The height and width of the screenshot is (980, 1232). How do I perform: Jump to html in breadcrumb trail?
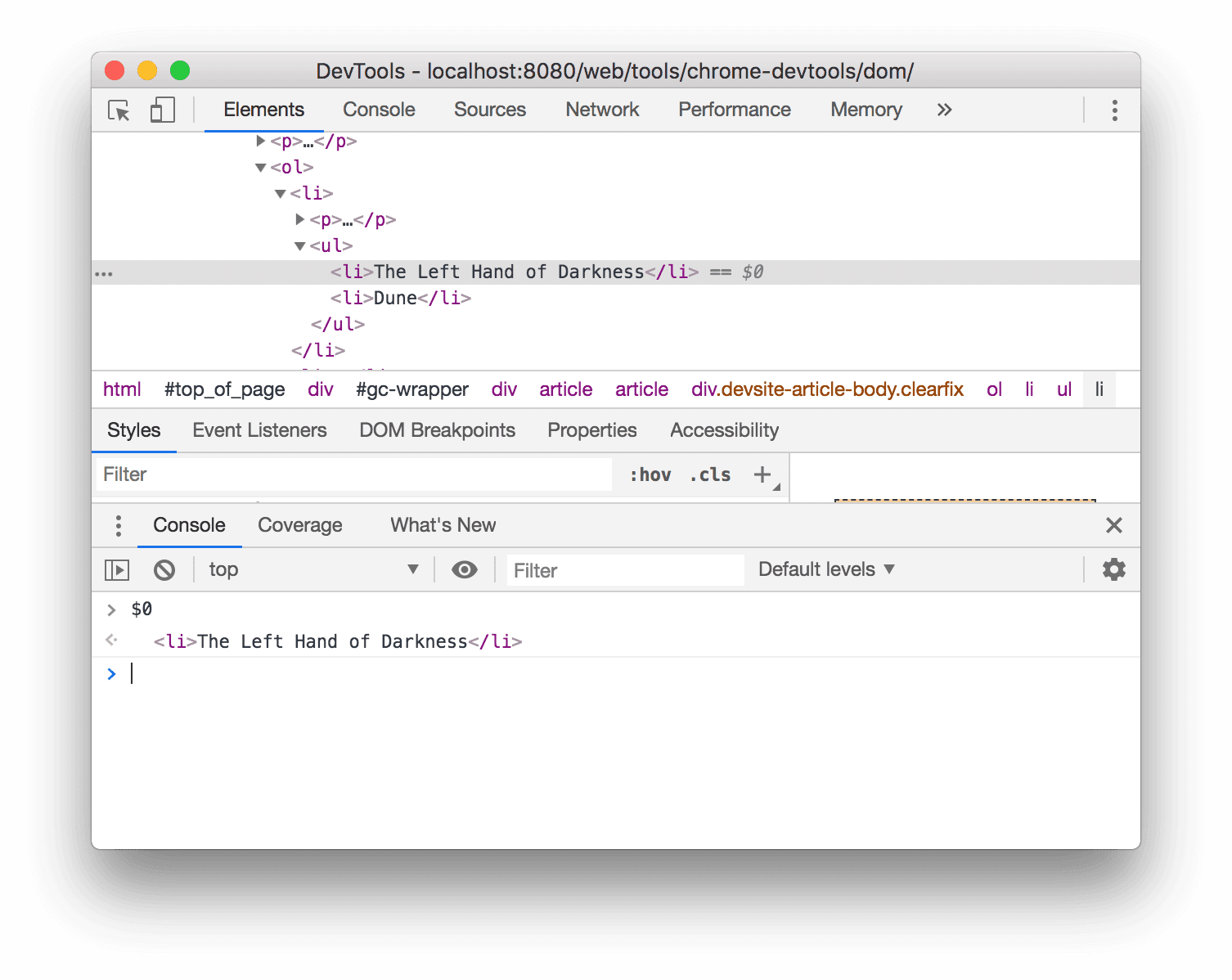pos(122,389)
